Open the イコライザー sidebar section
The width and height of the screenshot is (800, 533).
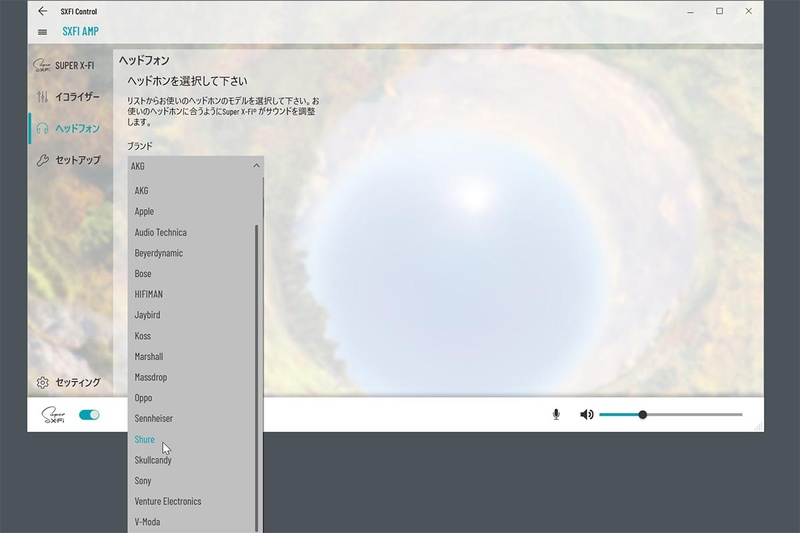pyautogui.click(x=68, y=96)
